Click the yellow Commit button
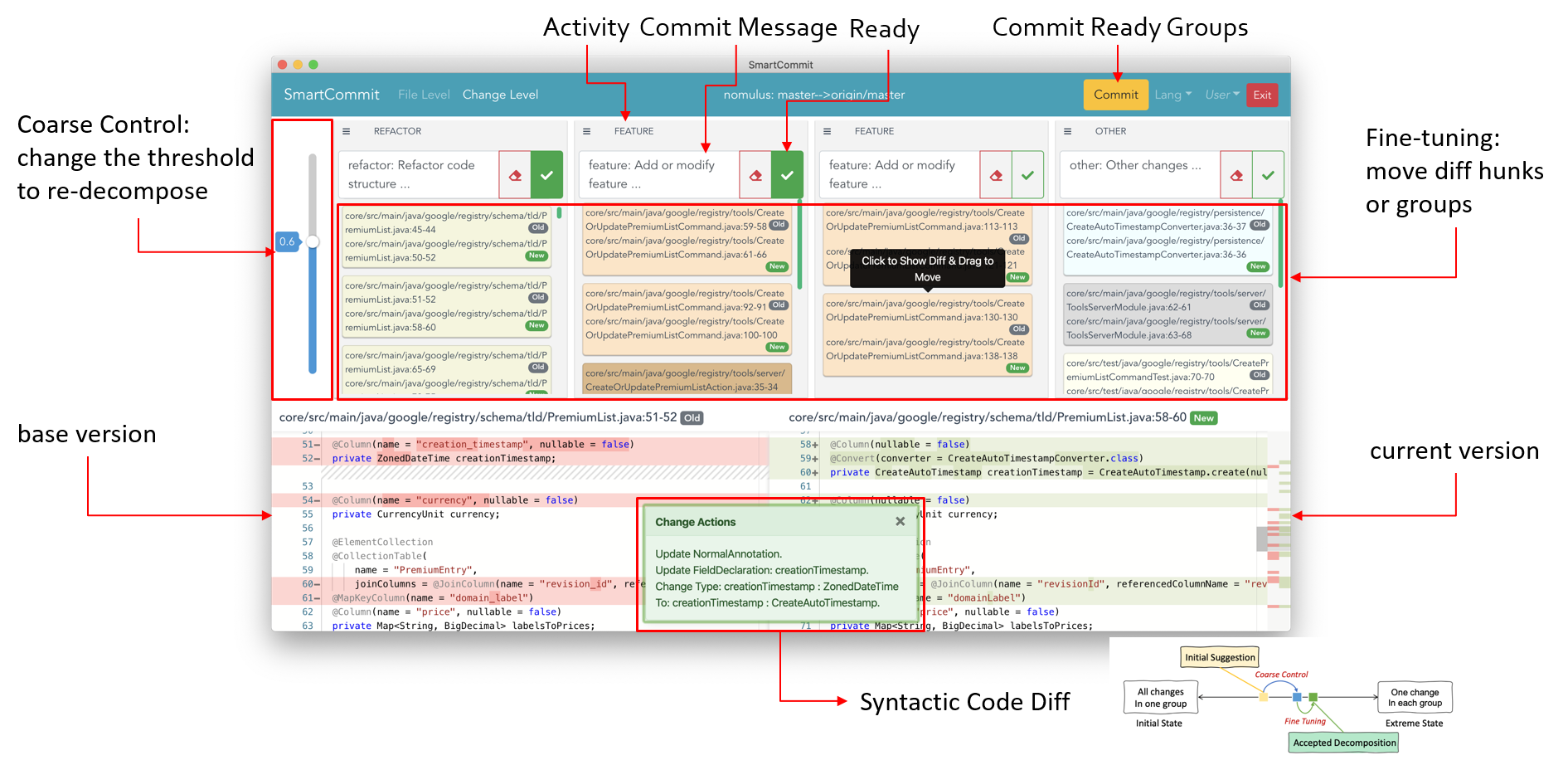The image size is (1568, 765). [1116, 95]
